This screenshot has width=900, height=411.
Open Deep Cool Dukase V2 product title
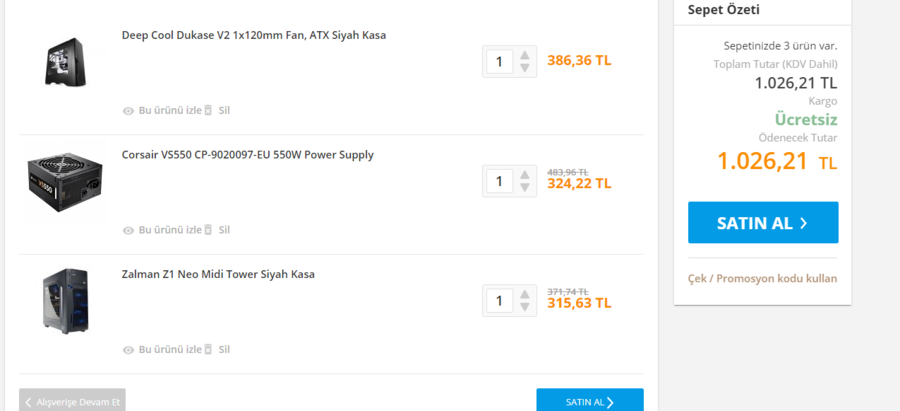(253, 35)
